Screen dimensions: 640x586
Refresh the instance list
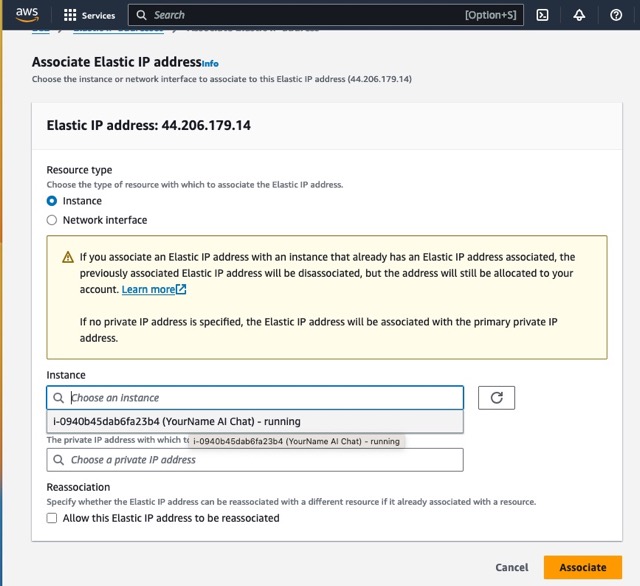496,397
